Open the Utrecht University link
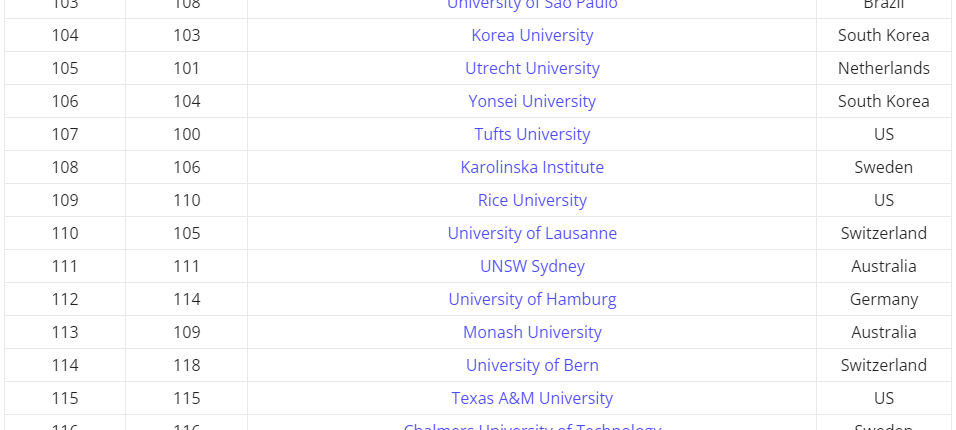The image size is (956, 430). 532,68
